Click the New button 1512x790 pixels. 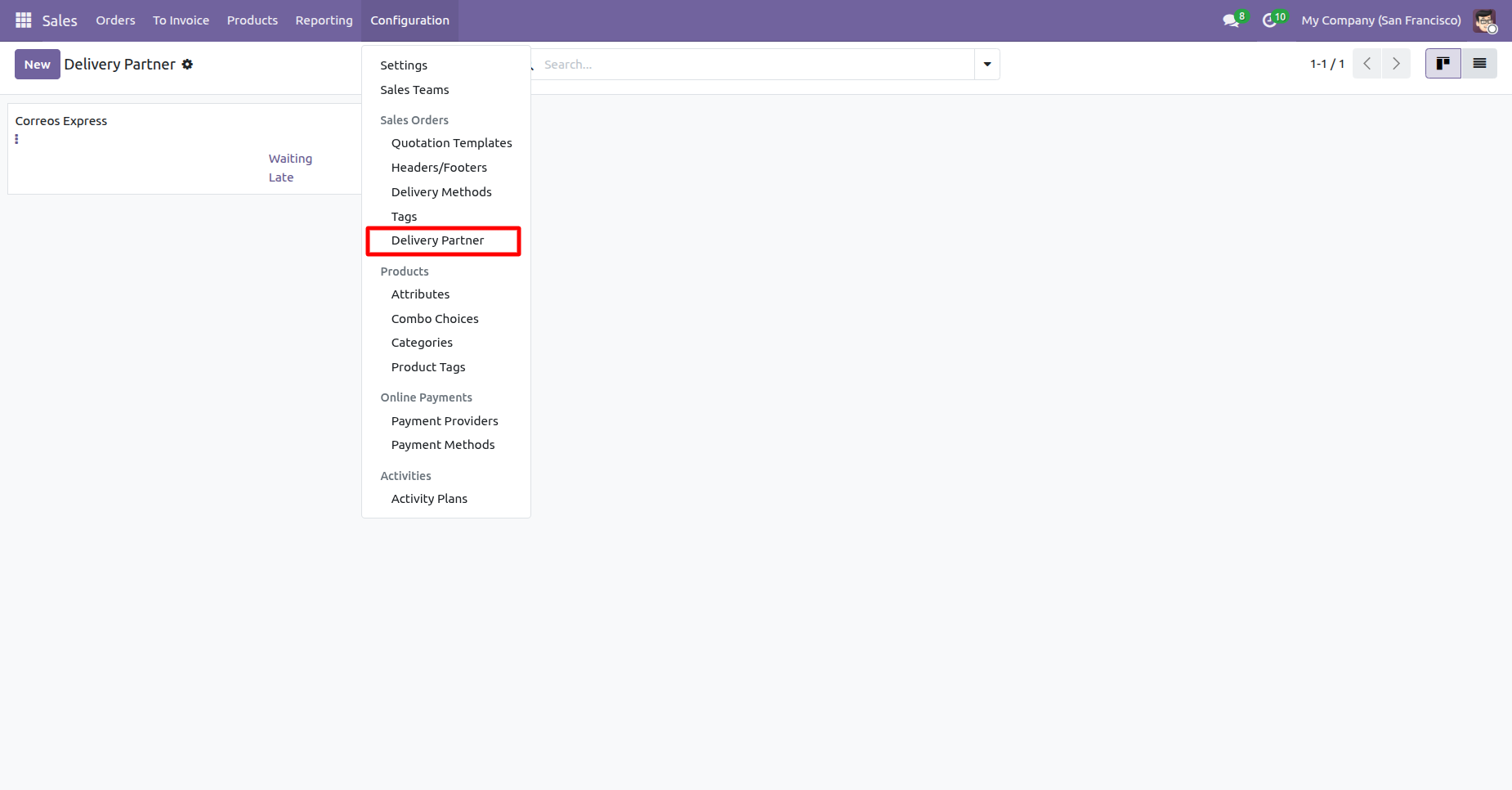point(37,65)
